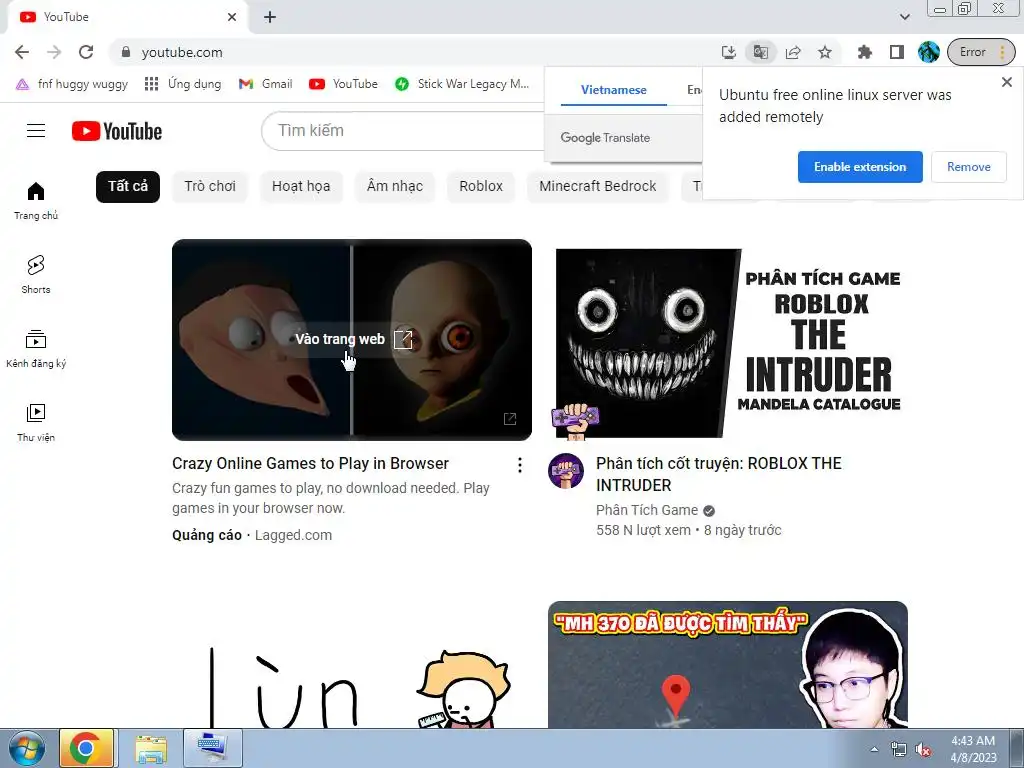Bookmark this page with star icon

click(x=825, y=52)
